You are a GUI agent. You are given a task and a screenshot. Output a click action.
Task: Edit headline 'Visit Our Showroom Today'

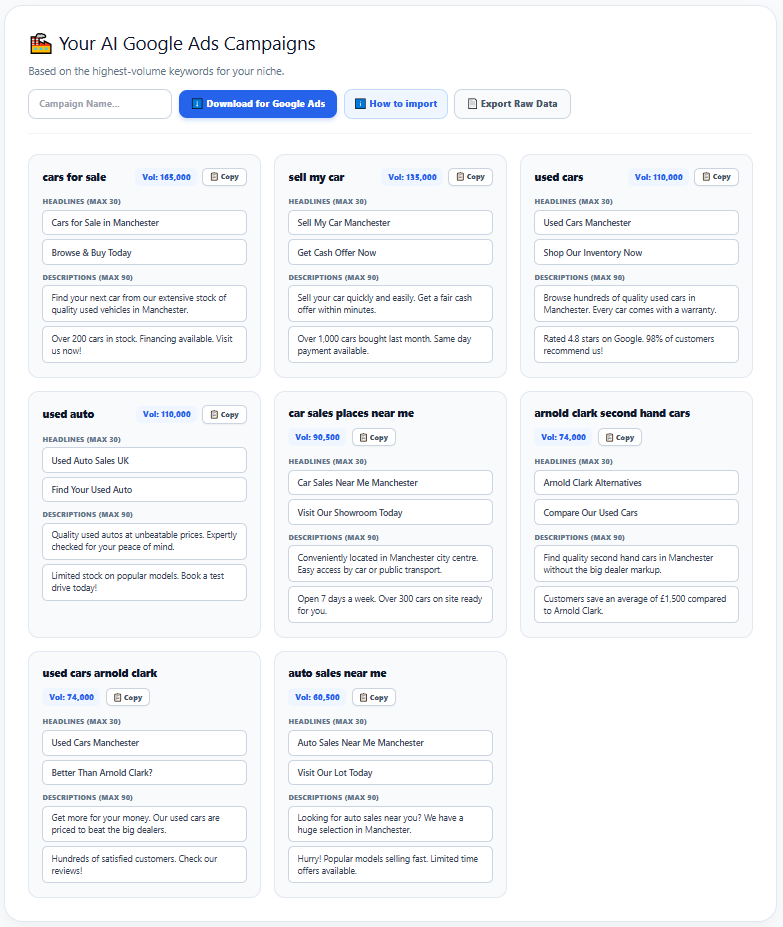pyautogui.click(x=390, y=513)
